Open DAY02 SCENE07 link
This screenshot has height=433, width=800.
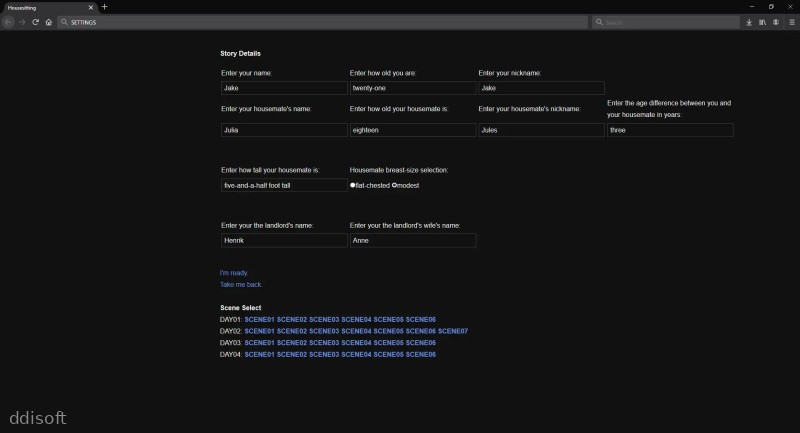453,331
